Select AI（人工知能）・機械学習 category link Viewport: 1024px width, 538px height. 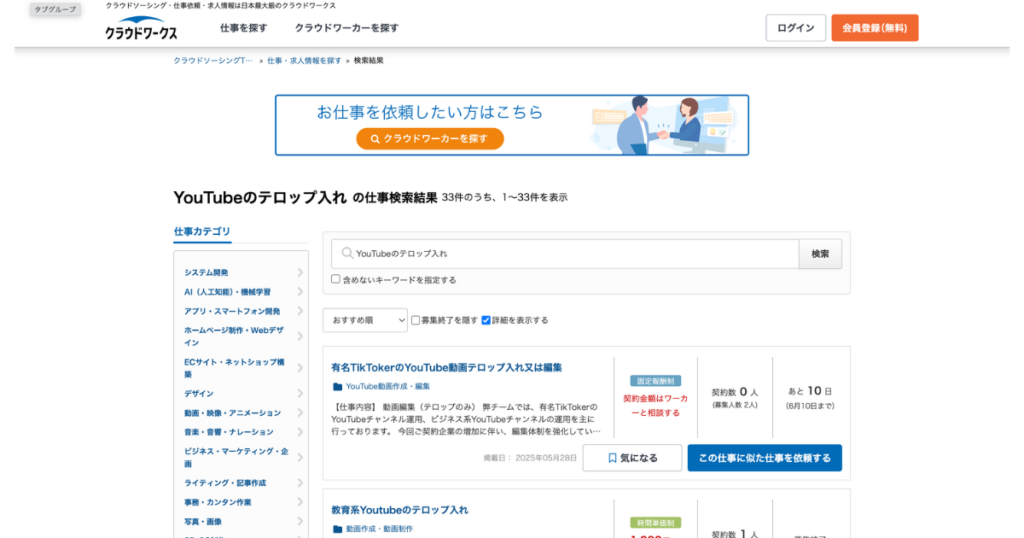[227, 292]
